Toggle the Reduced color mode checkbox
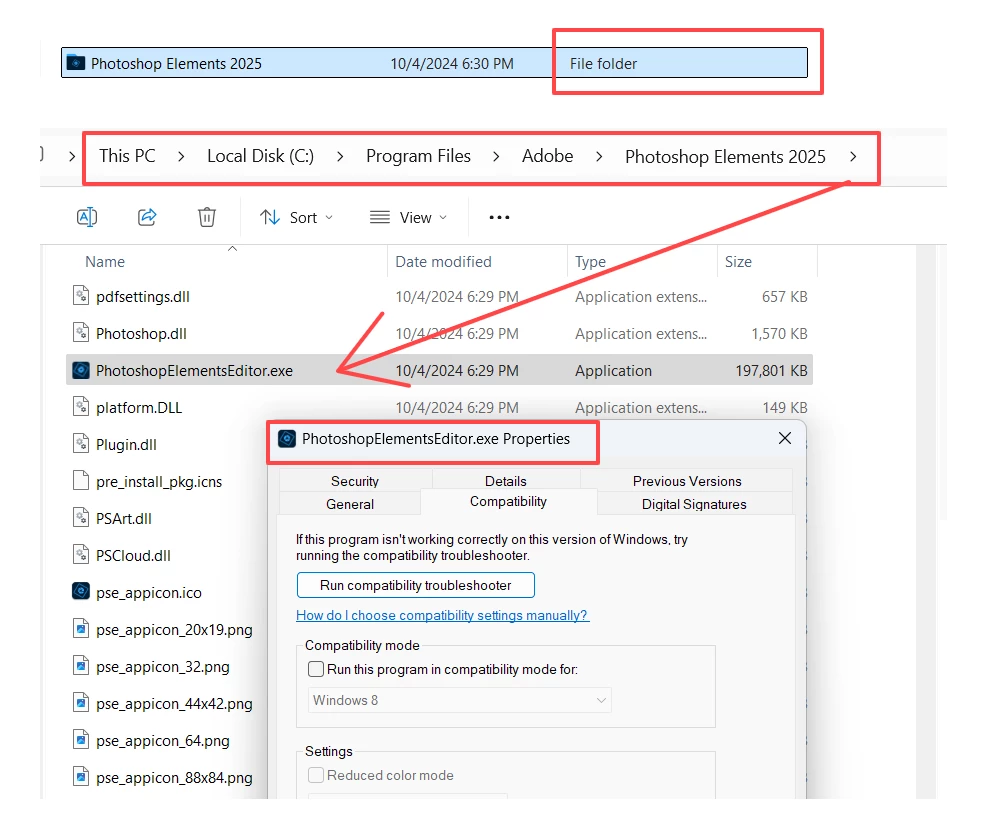The image size is (987, 839). pos(316,775)
